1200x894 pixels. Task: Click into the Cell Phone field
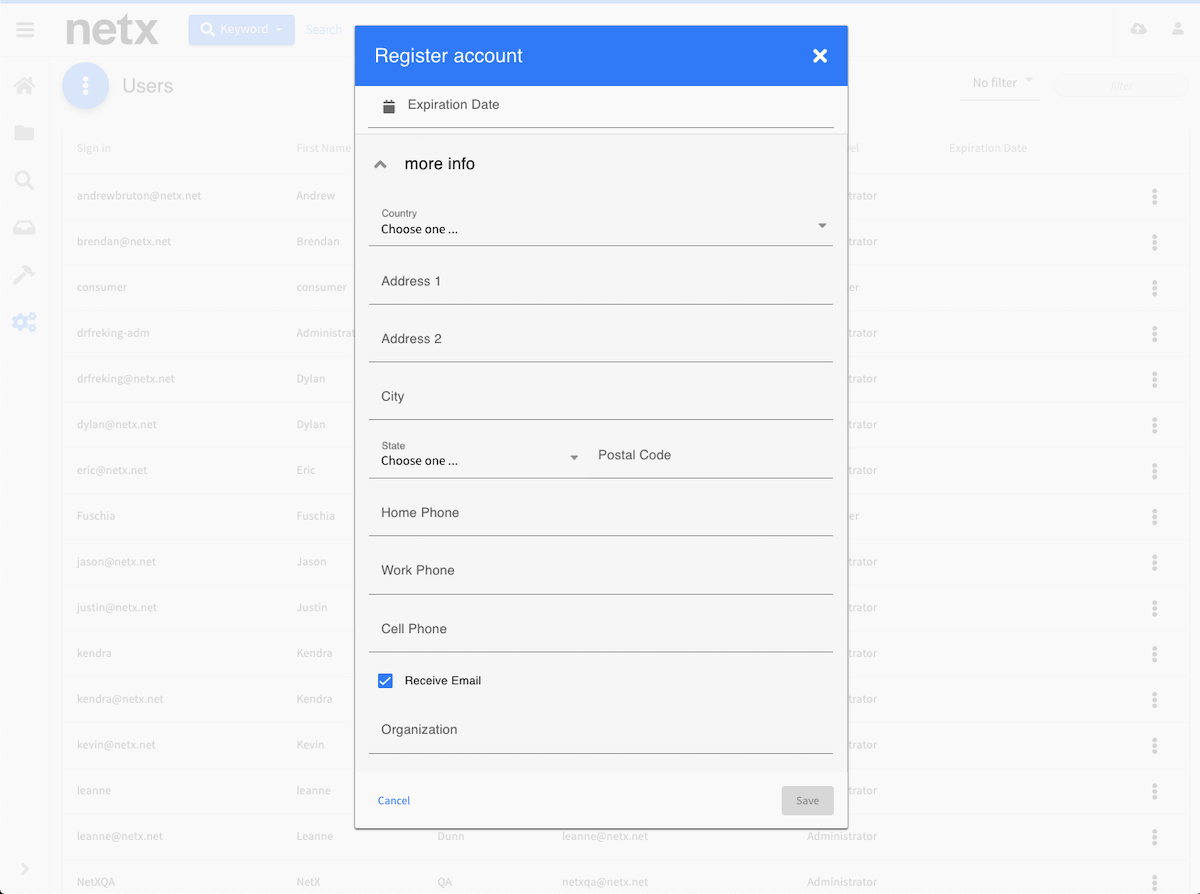click(601, 630)
